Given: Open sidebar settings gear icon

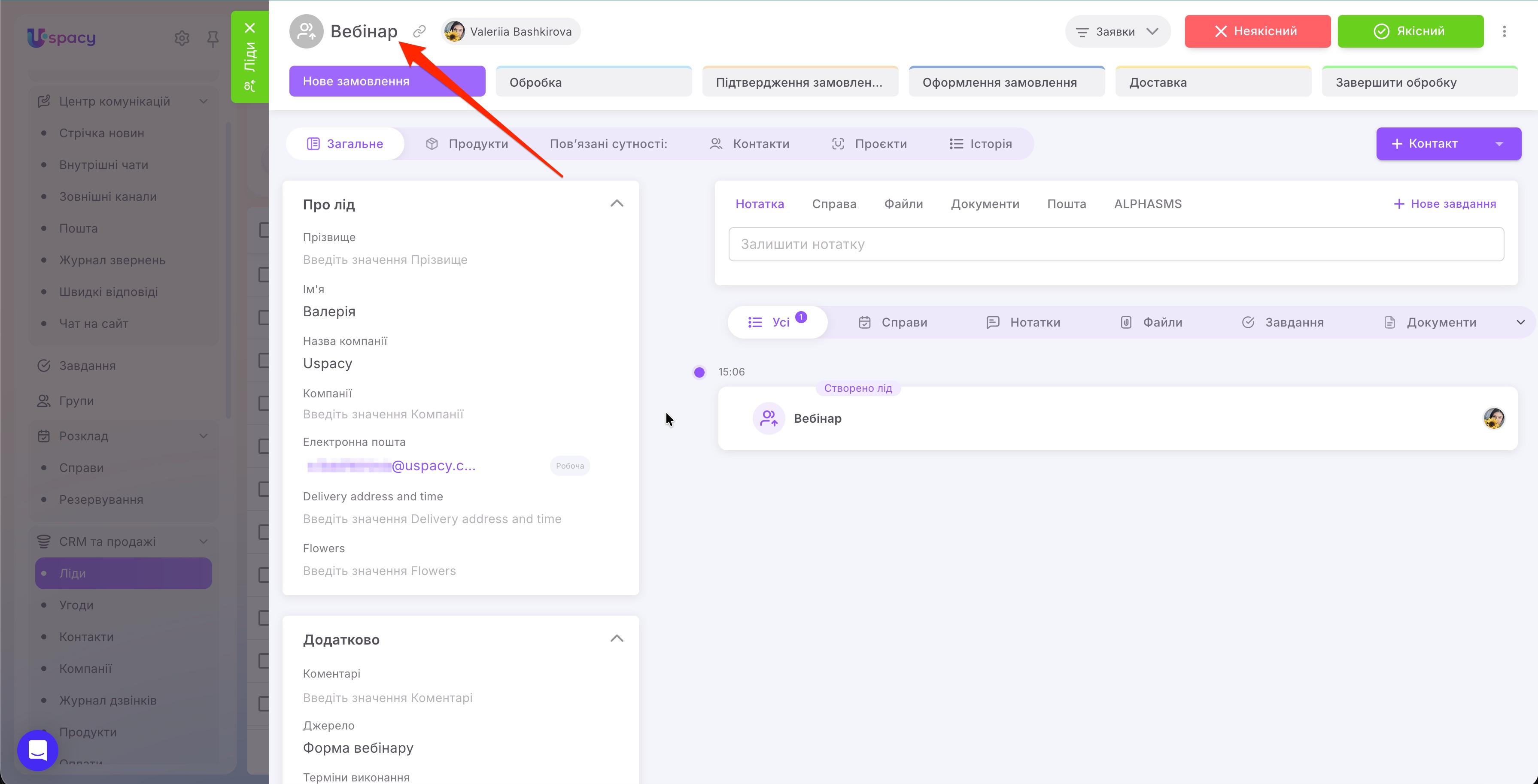Looking at the screenshot, I should pos(182,38).
